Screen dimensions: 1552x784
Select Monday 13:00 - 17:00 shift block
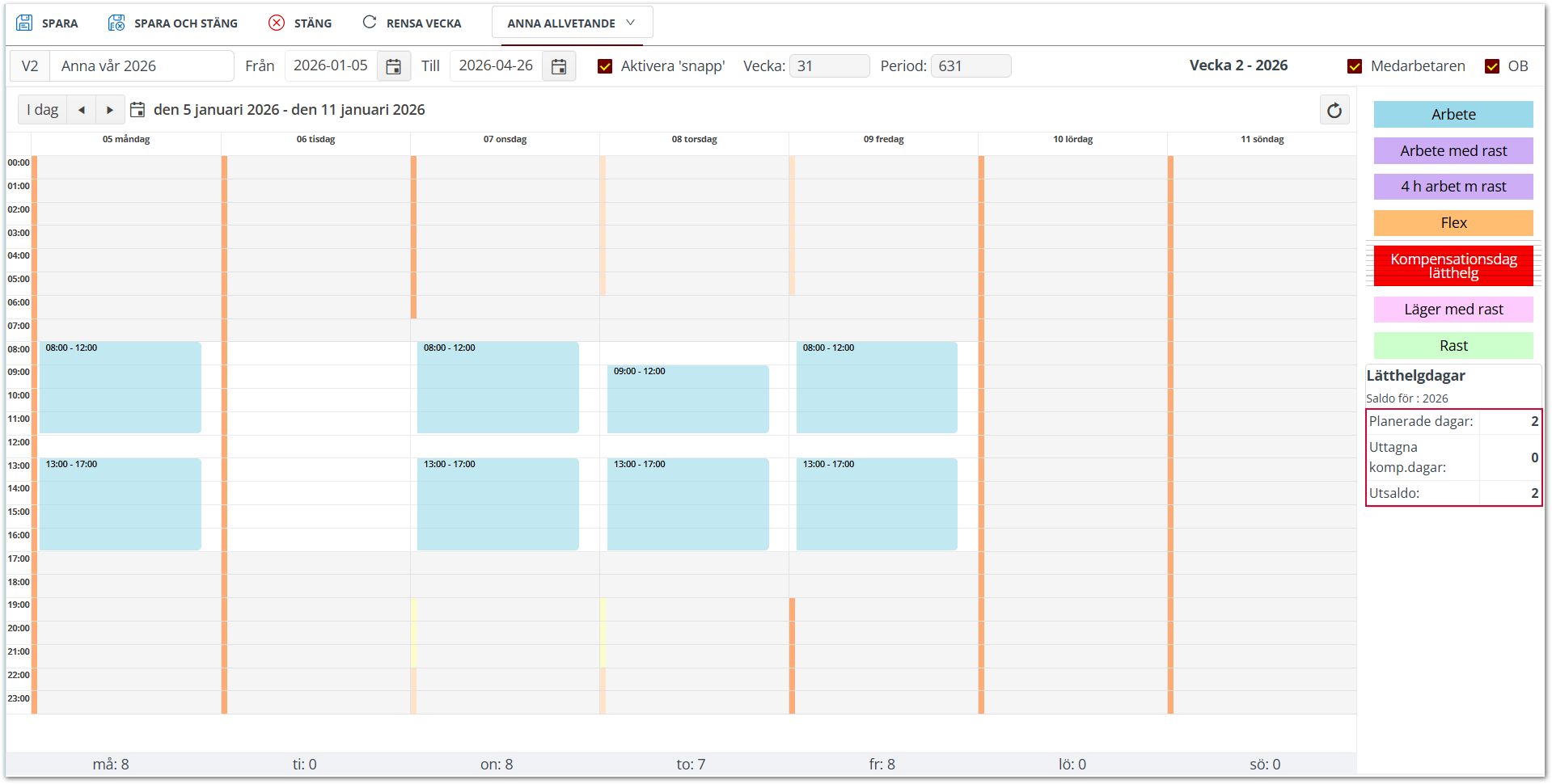point(121,504)
